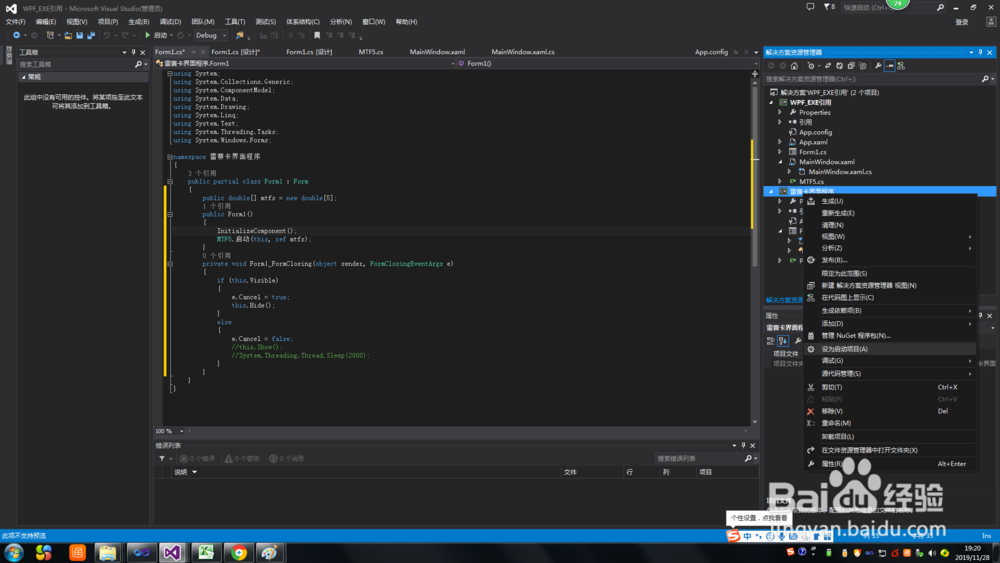The image size is (1000, 563).
Task: Toggle the 0 messages filter in the error list
Action: click(286, 458)
